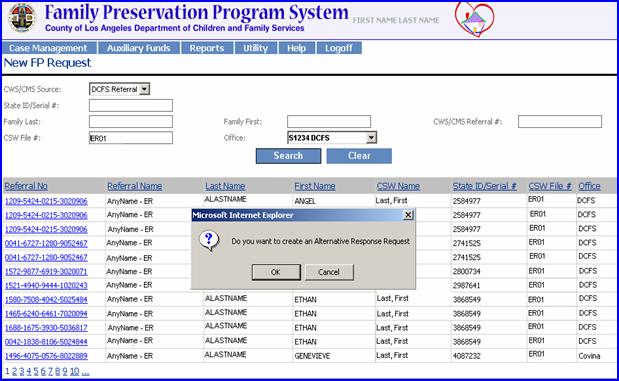Open the Case Management menu
The width and height of the screenshot is (619, 381).
49,48
